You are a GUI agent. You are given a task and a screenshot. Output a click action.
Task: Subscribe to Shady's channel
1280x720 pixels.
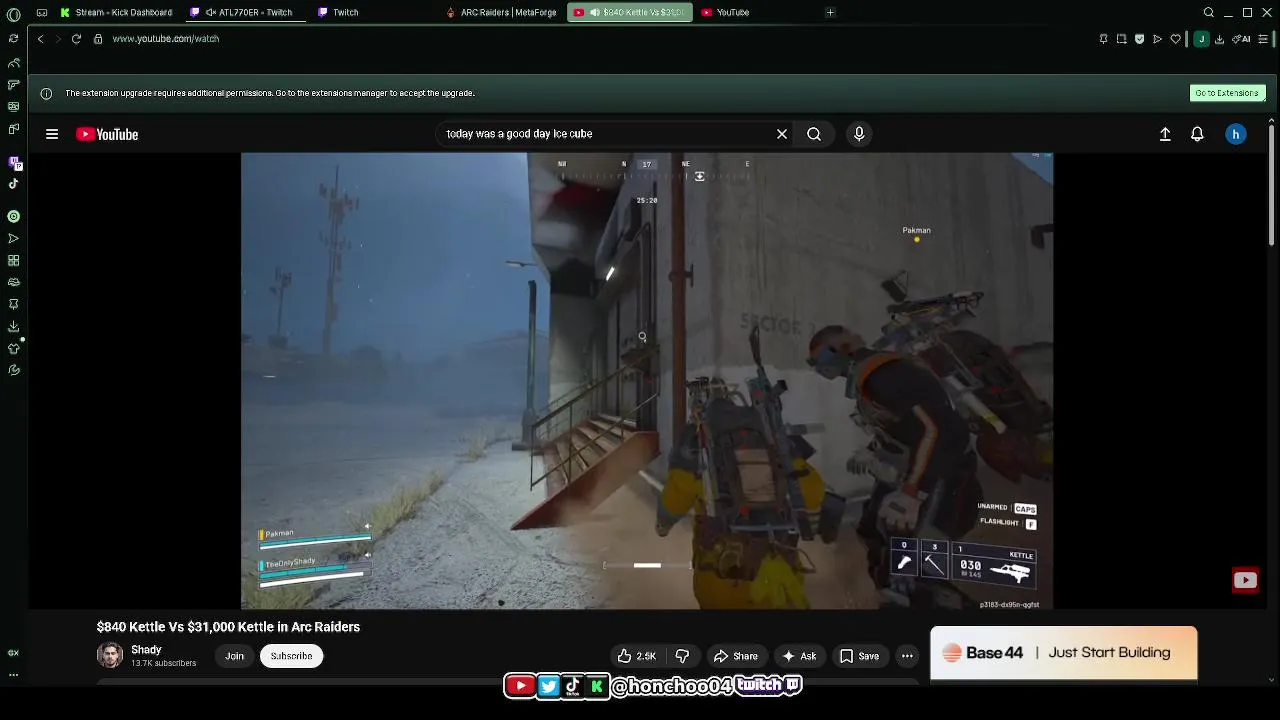point(291,656)
